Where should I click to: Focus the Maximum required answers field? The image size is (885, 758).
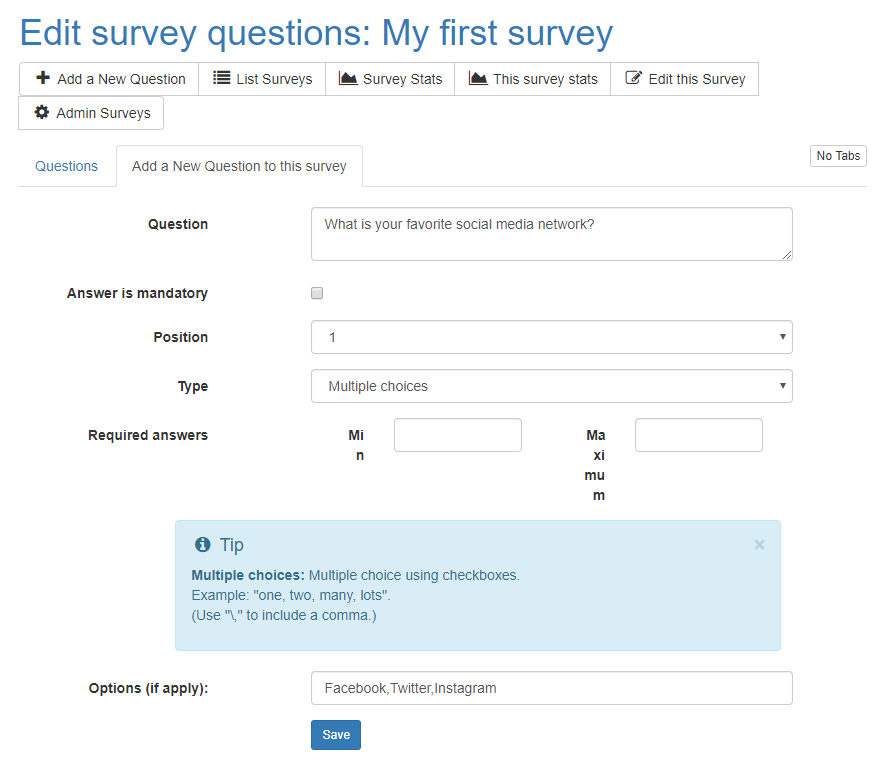pos(698,435)
